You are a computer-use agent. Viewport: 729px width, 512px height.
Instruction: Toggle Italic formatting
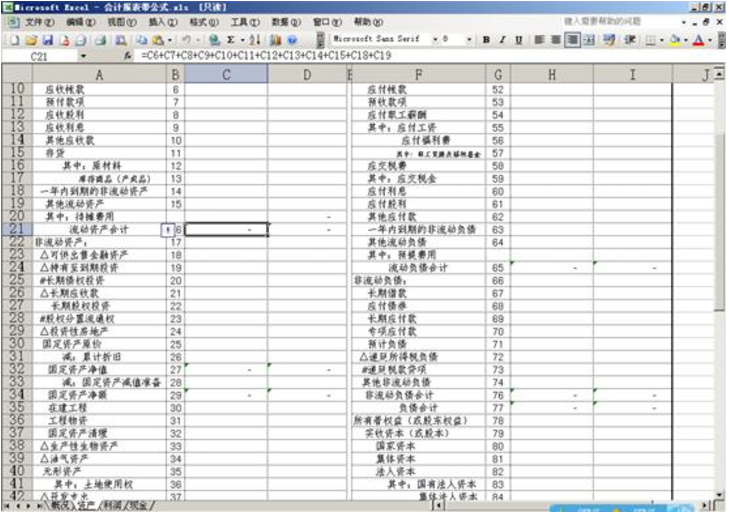pyautogui.click(x=503, y=40)
